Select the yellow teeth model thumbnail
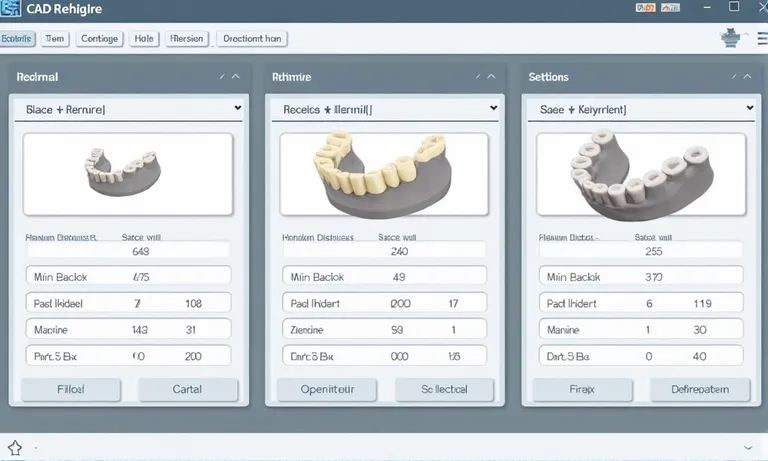This screenshot has width=768, height=461. tap(384, 176)
